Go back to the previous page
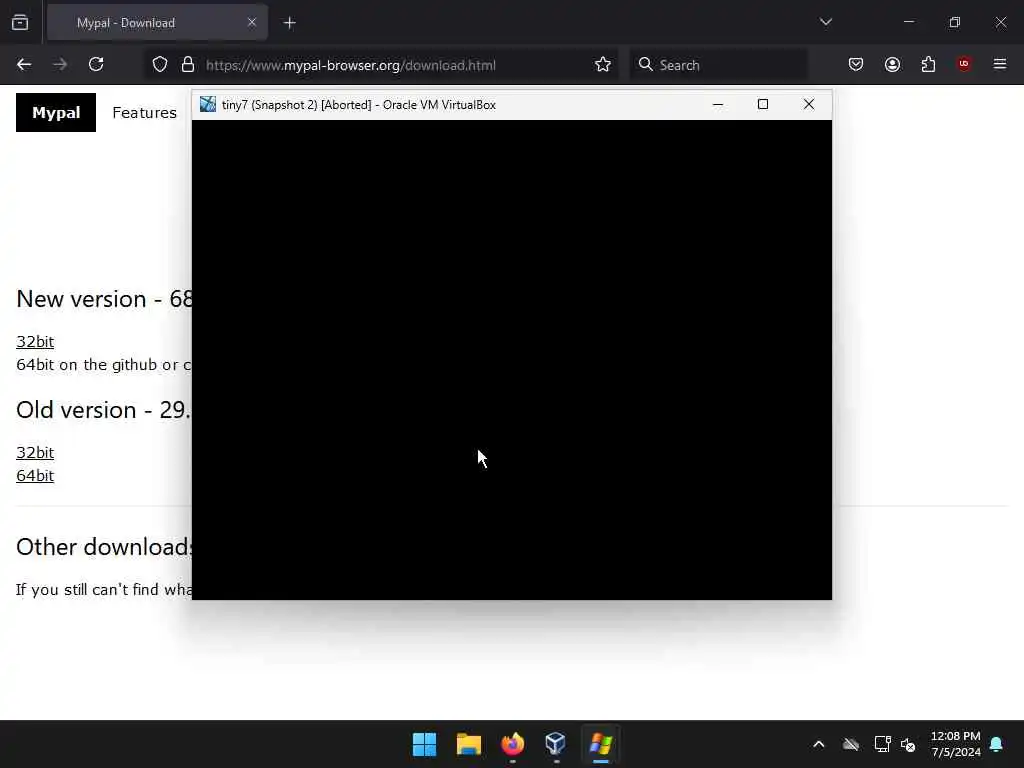This screenshot has height=768, width=1024. pos(24,65)
